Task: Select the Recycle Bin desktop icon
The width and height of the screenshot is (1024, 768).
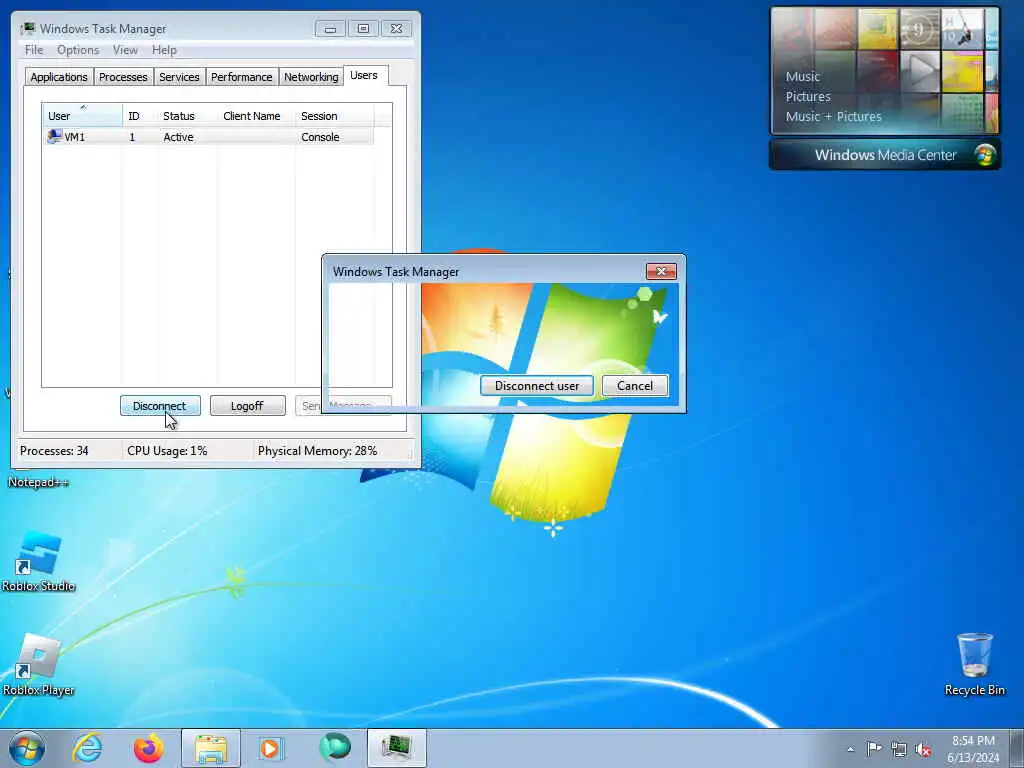Action: 974,664
